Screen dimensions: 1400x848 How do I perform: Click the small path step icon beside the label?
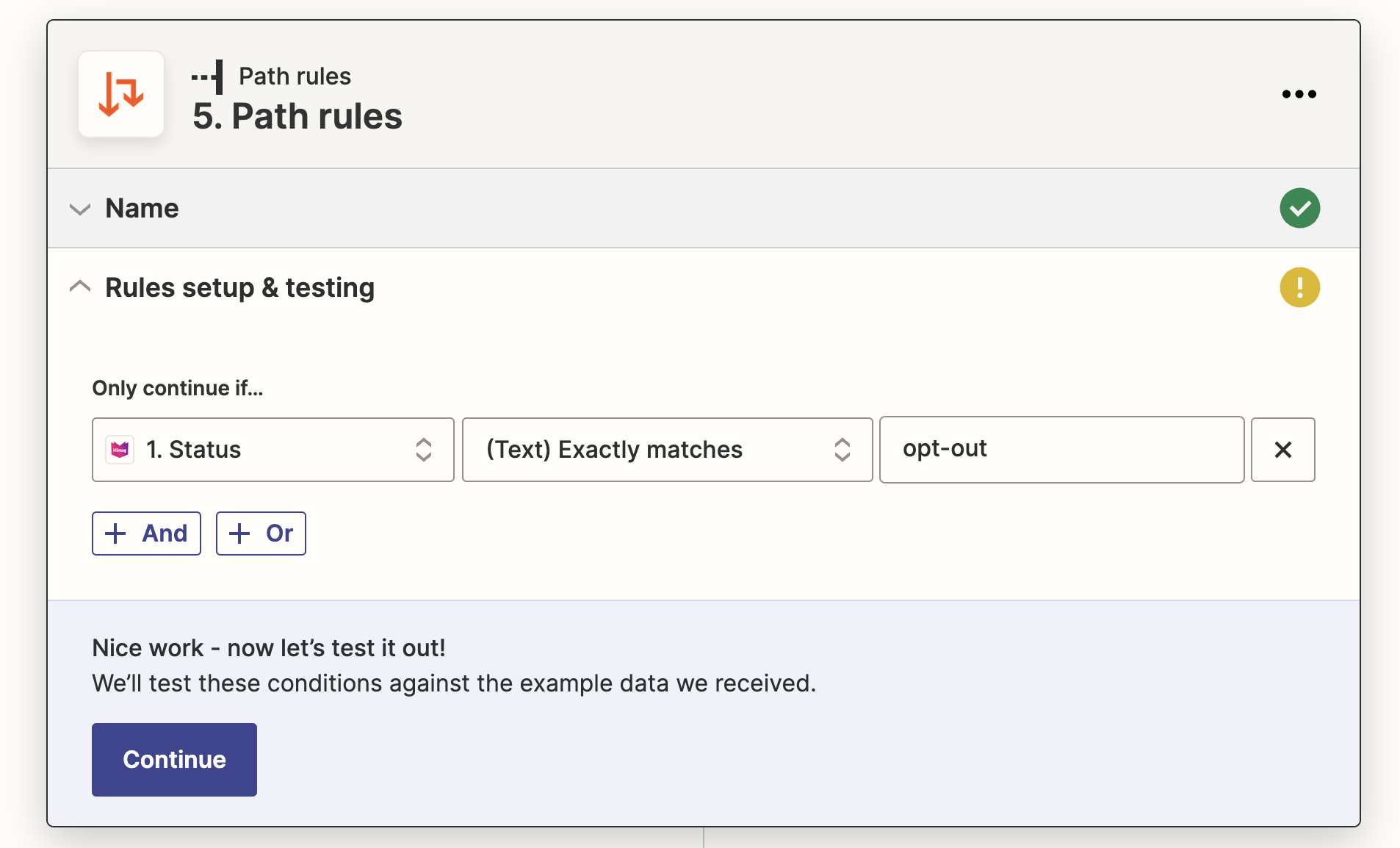208,76
